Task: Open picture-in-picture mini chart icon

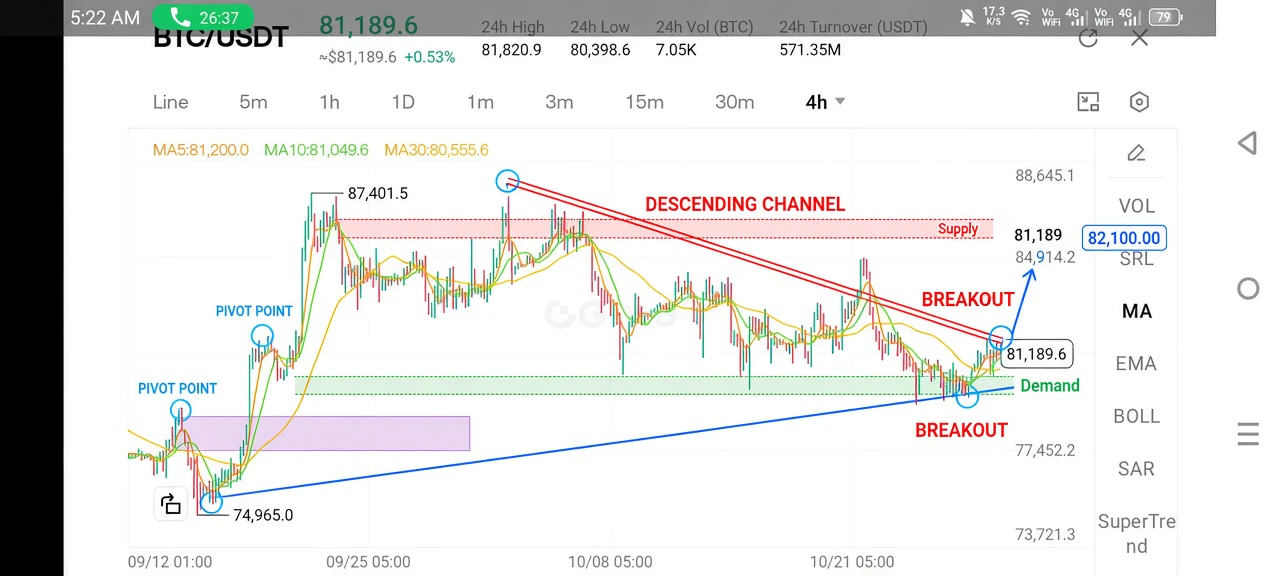Action: [x=1088, y=102]
